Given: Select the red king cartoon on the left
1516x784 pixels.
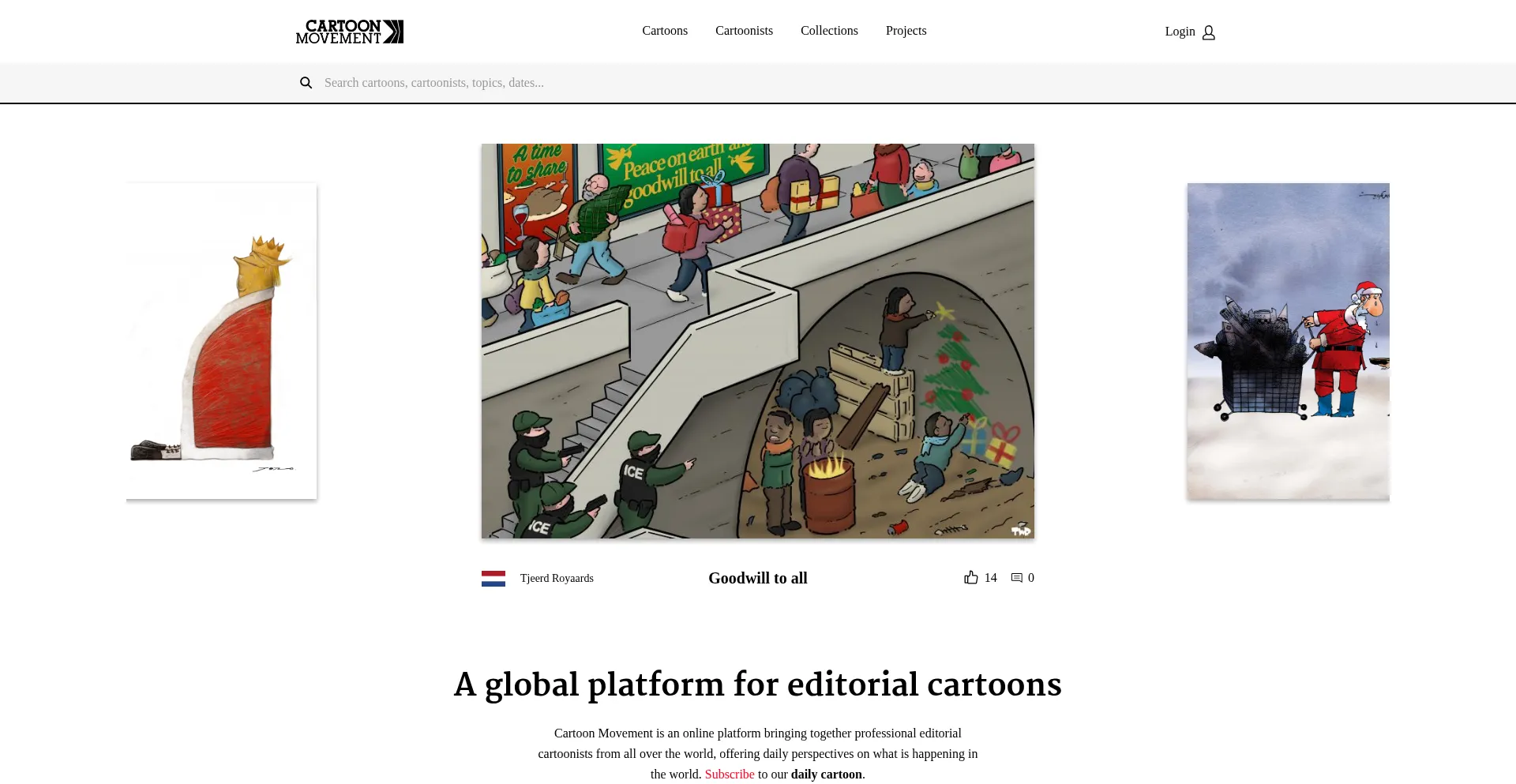Looking at the screenshot, I should 221,340.
